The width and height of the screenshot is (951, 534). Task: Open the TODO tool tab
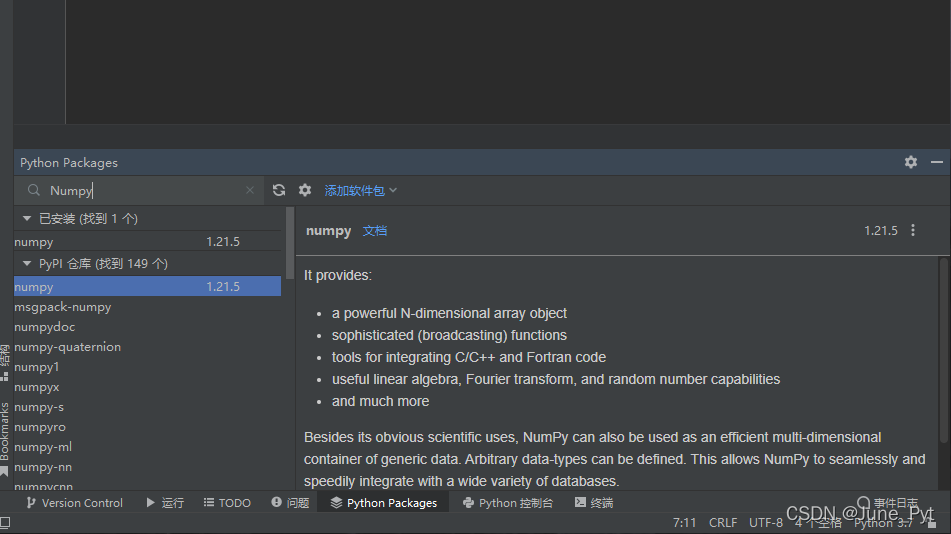[x=227, y=503]
